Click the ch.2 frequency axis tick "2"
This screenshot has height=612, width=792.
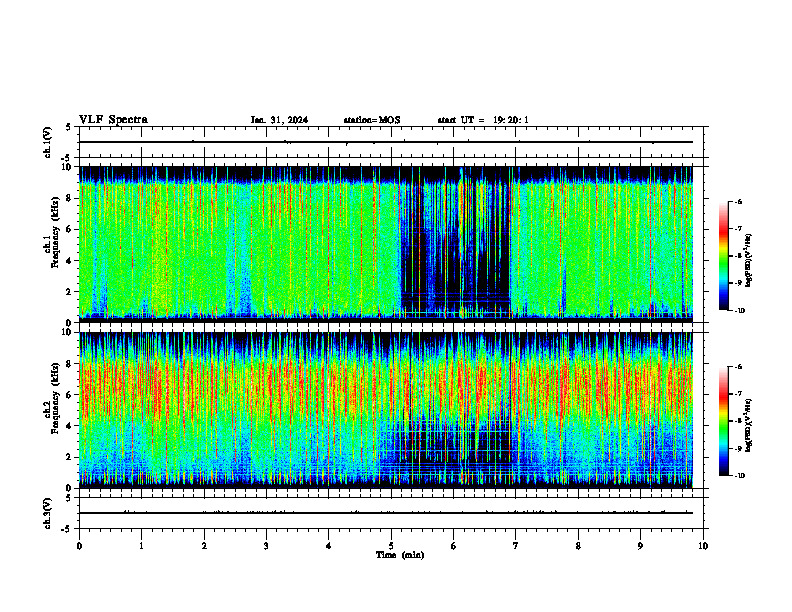click(71, 457)
